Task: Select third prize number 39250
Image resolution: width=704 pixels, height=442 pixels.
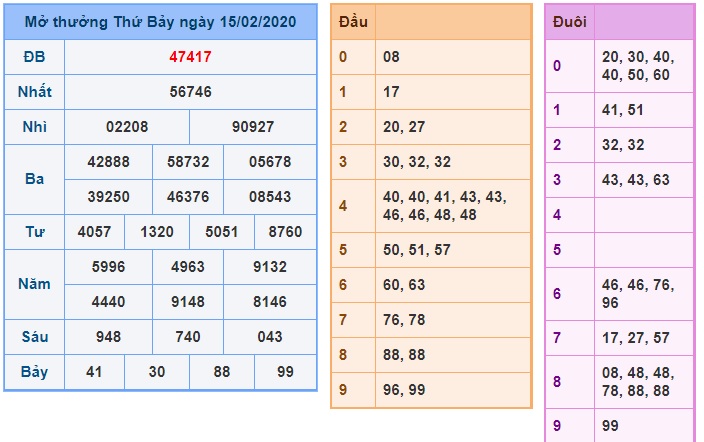Action: point(109,197)
